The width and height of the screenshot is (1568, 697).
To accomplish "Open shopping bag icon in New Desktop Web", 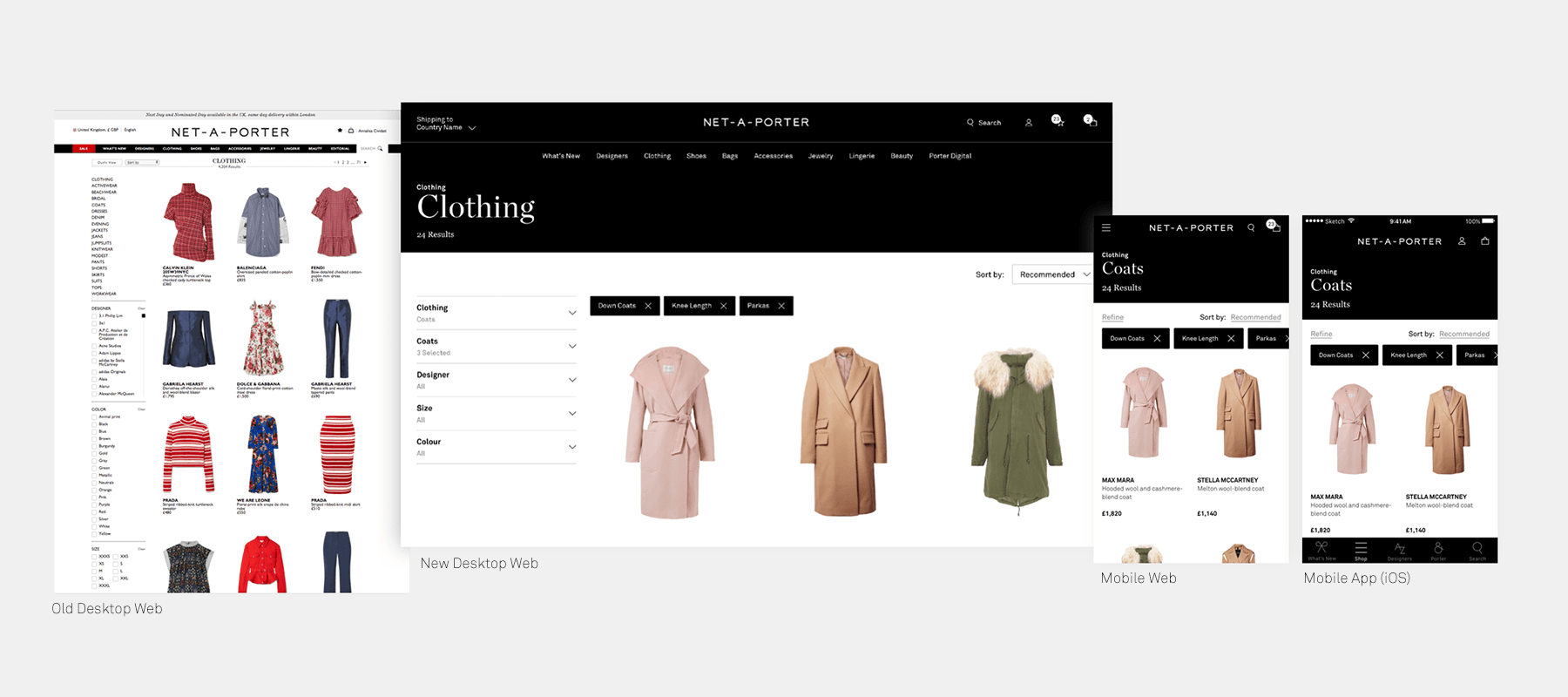I will click(1091, 121).
